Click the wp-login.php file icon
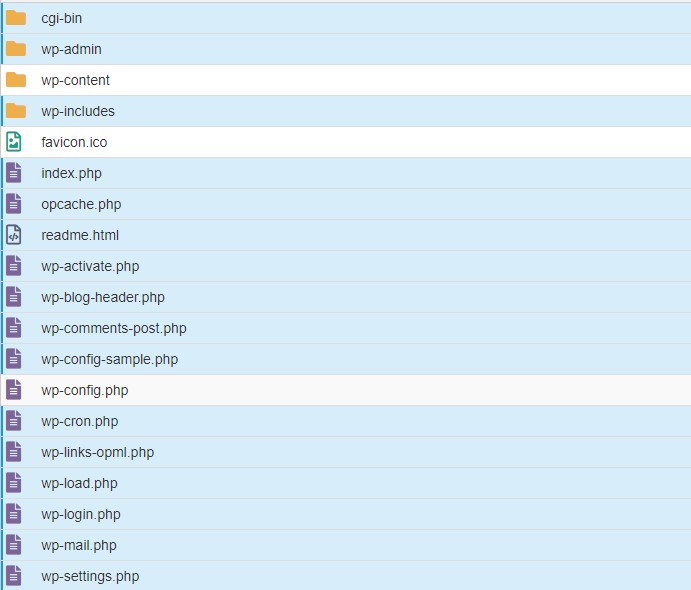This screenshot has height=590, width=691. (x=14, y=514)
